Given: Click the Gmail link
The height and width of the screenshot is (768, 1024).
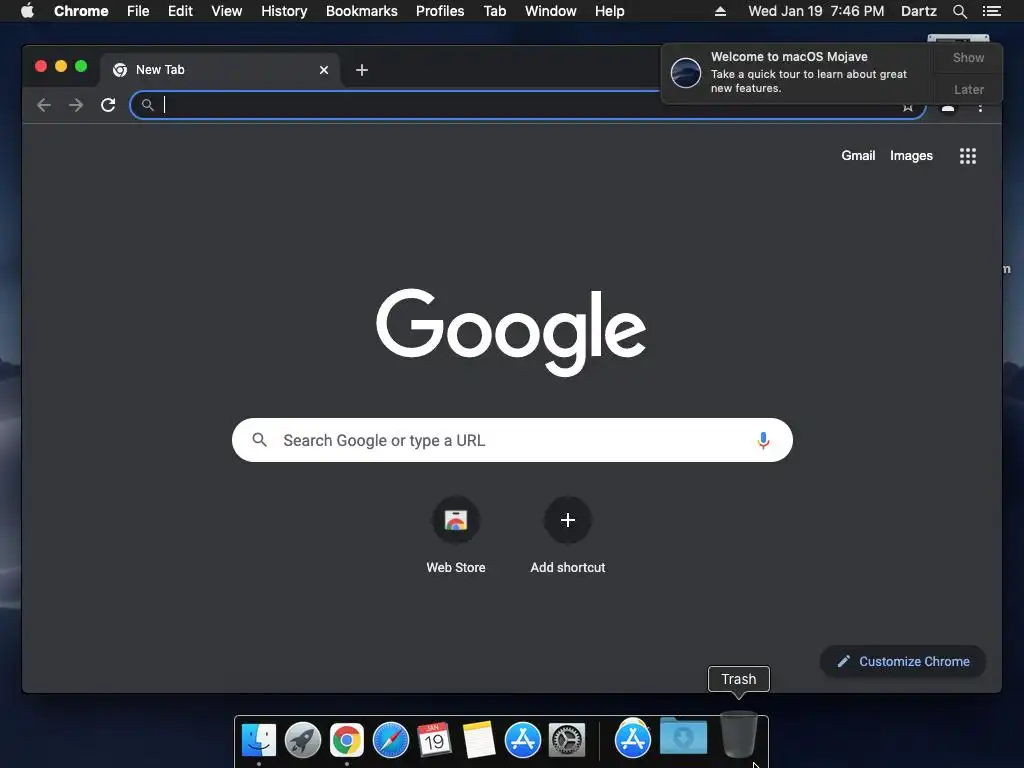Looking at the screenshot, I should [858, 155].
